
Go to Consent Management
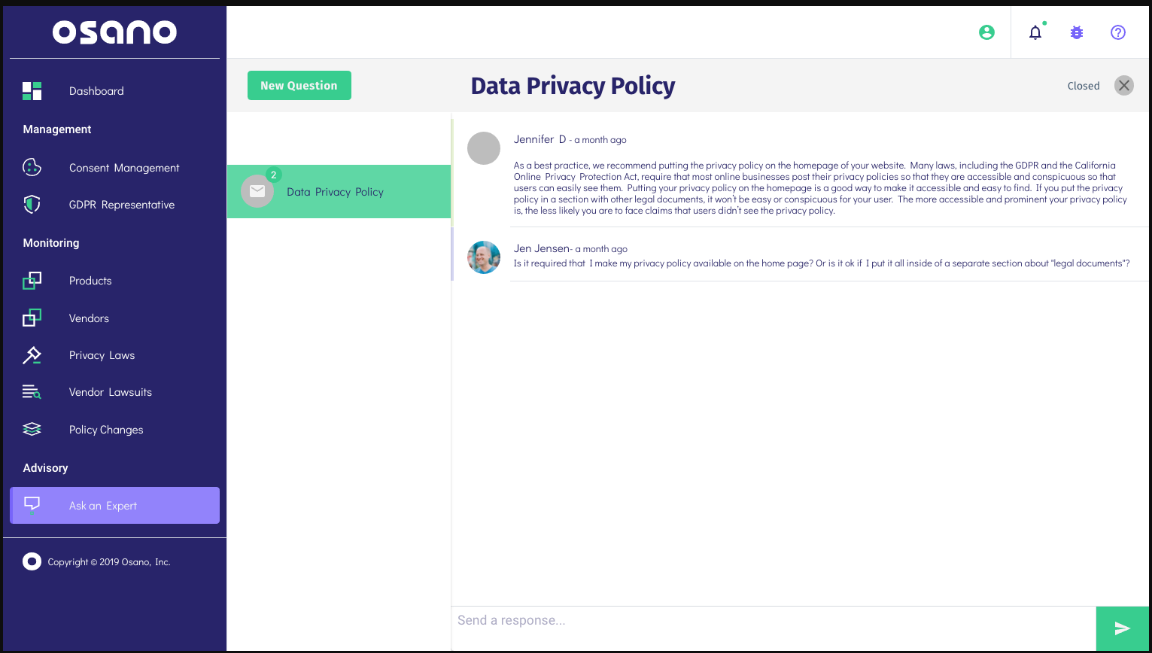pos(124,168)
